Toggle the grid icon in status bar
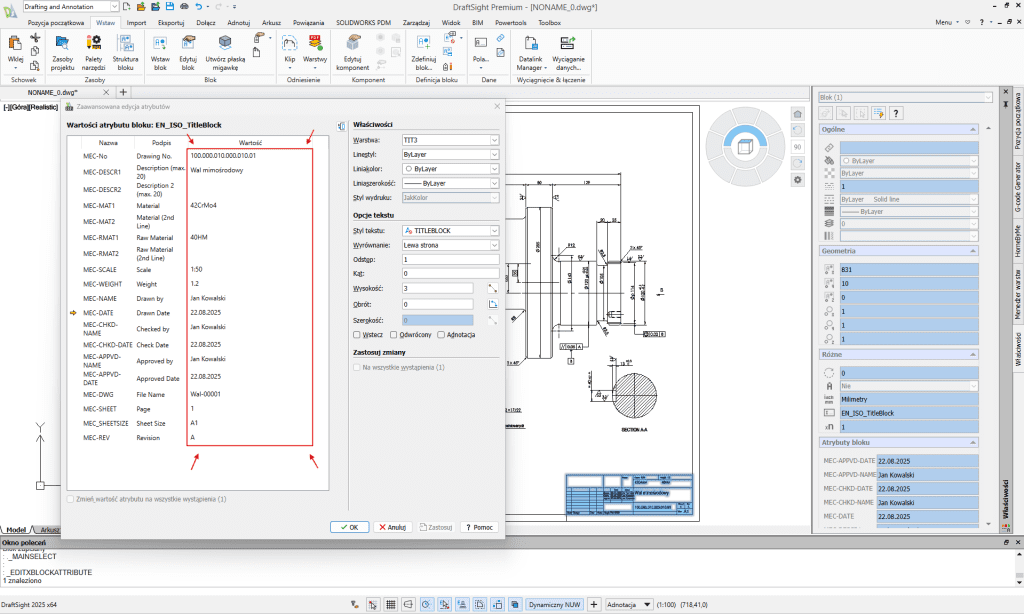The width and height of the screenshot is (1024, 614). pyautogui.click(x=391, y=604)
